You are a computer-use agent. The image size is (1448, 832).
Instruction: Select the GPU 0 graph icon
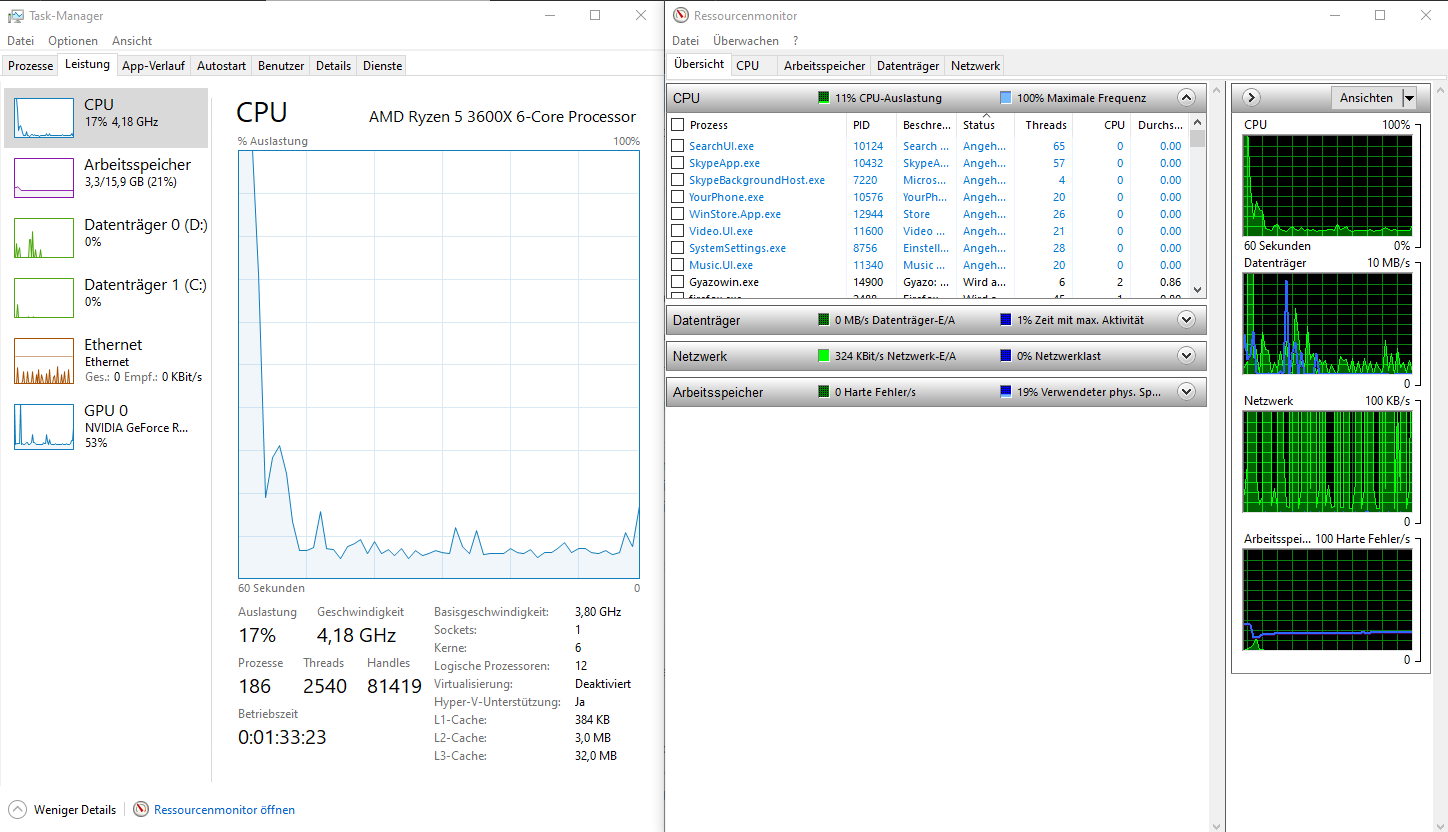[43, 426]
